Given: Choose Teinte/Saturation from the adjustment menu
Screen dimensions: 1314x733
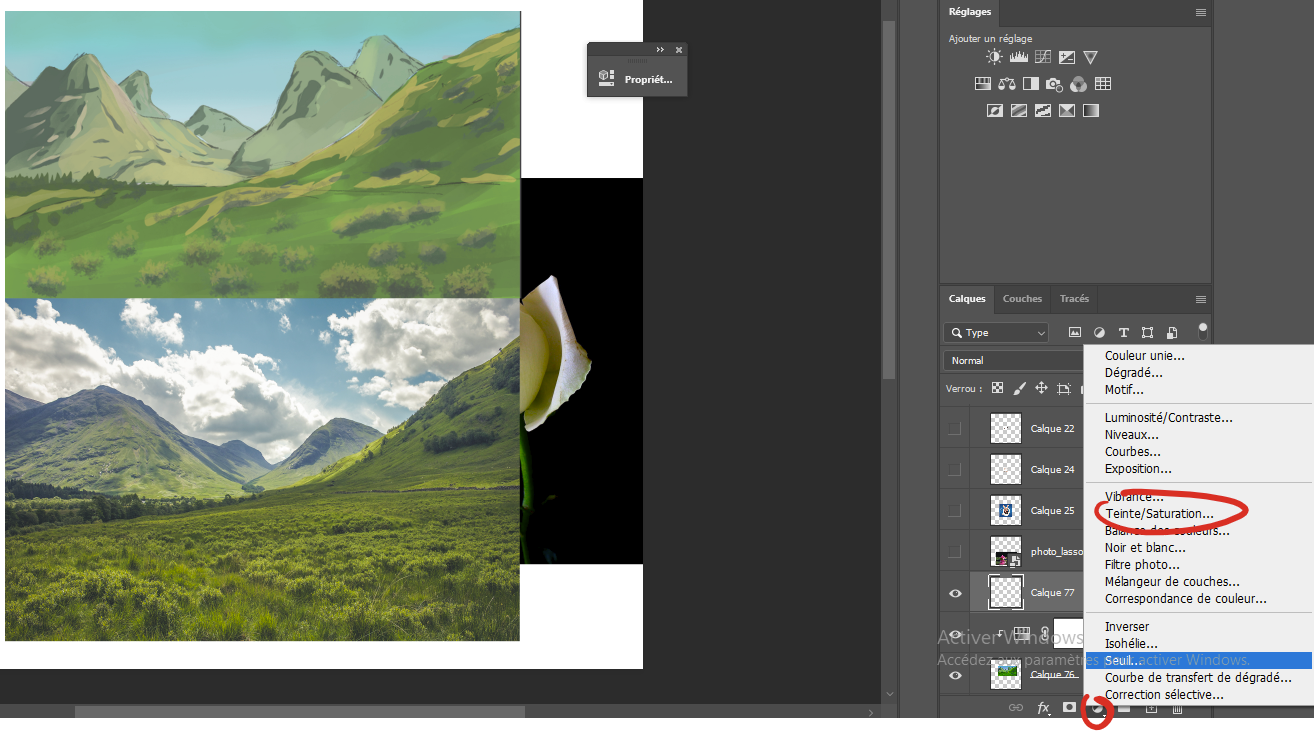Looking at the screenshot, I should (1159, 514).
